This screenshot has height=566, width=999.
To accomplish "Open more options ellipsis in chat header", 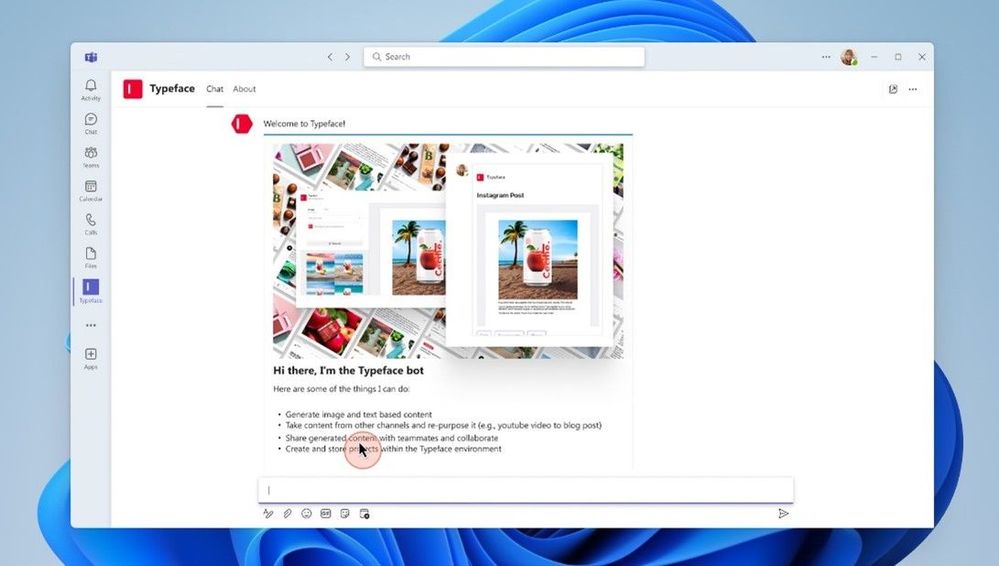I will (913, 89).
